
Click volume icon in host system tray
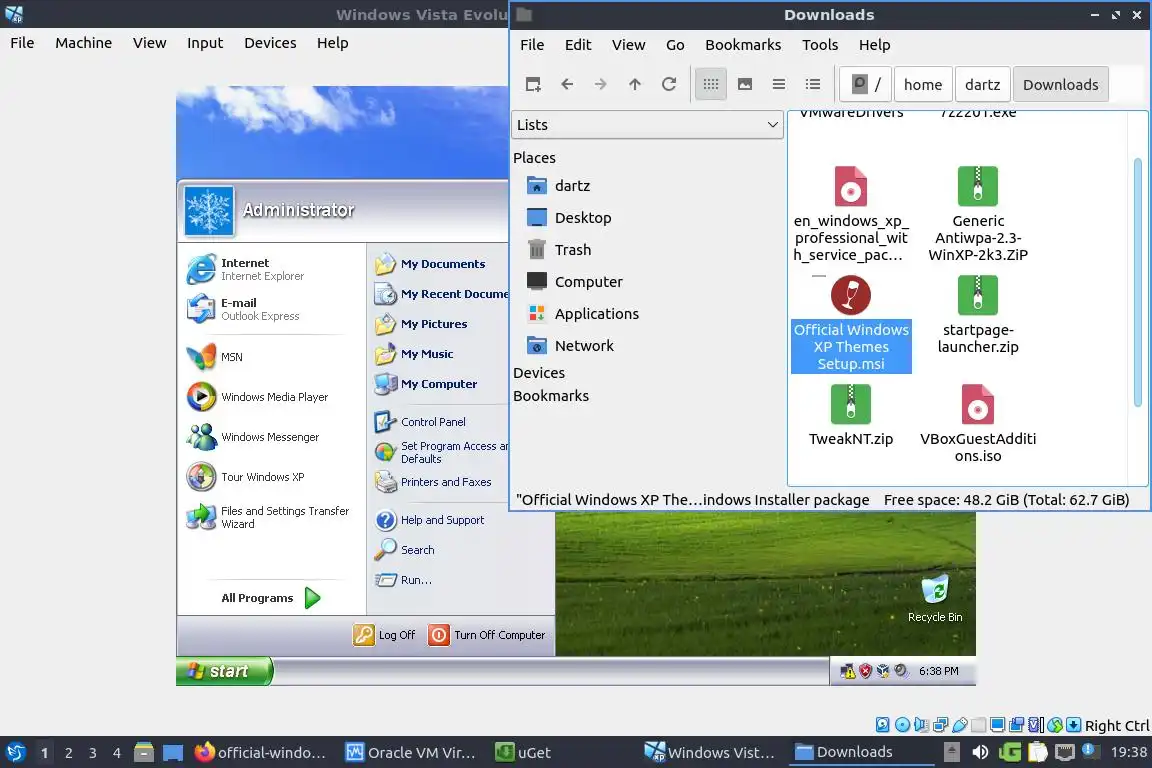pos(979,753)
